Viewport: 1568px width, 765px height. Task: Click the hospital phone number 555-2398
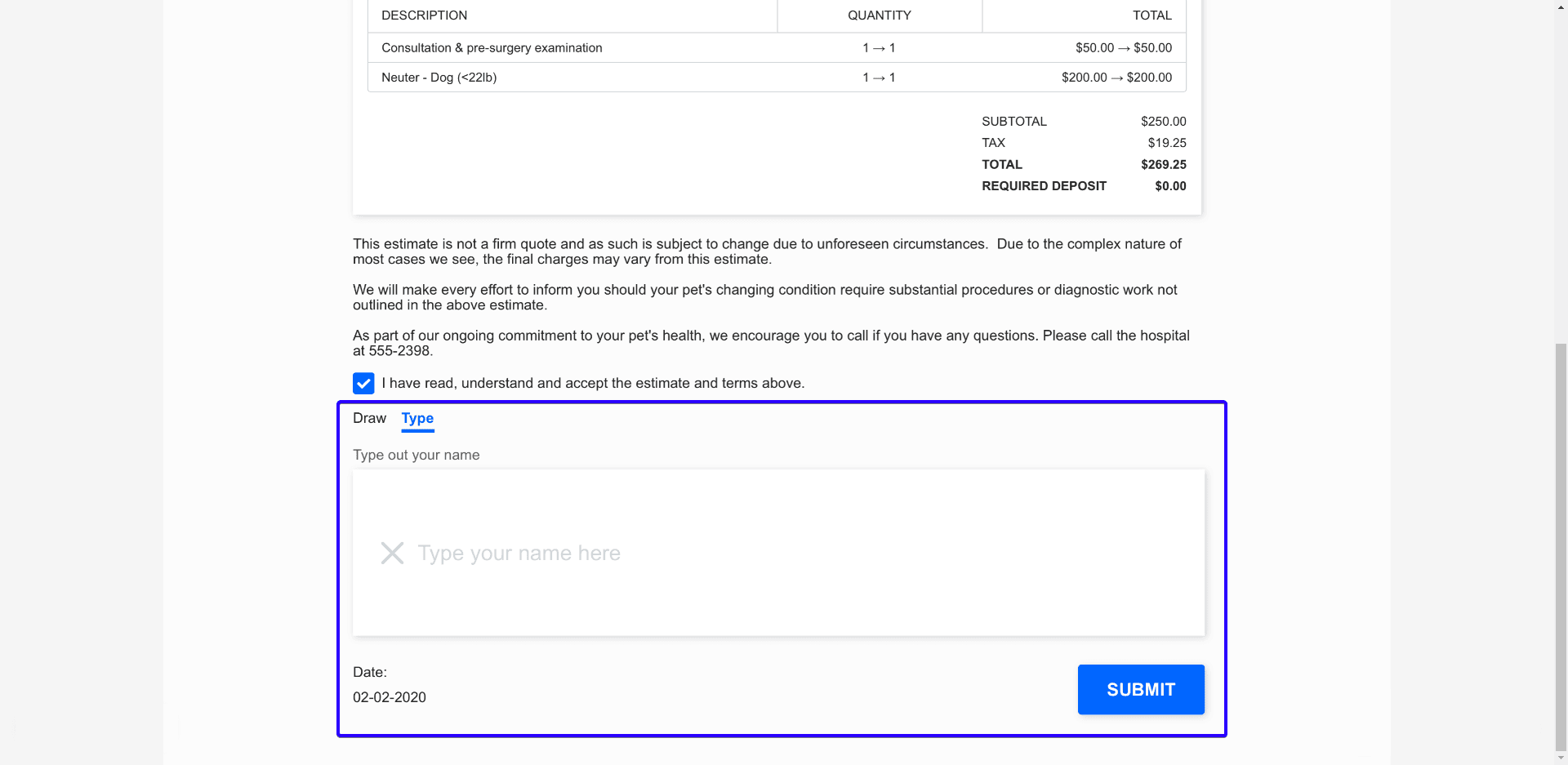coord(399,351)
